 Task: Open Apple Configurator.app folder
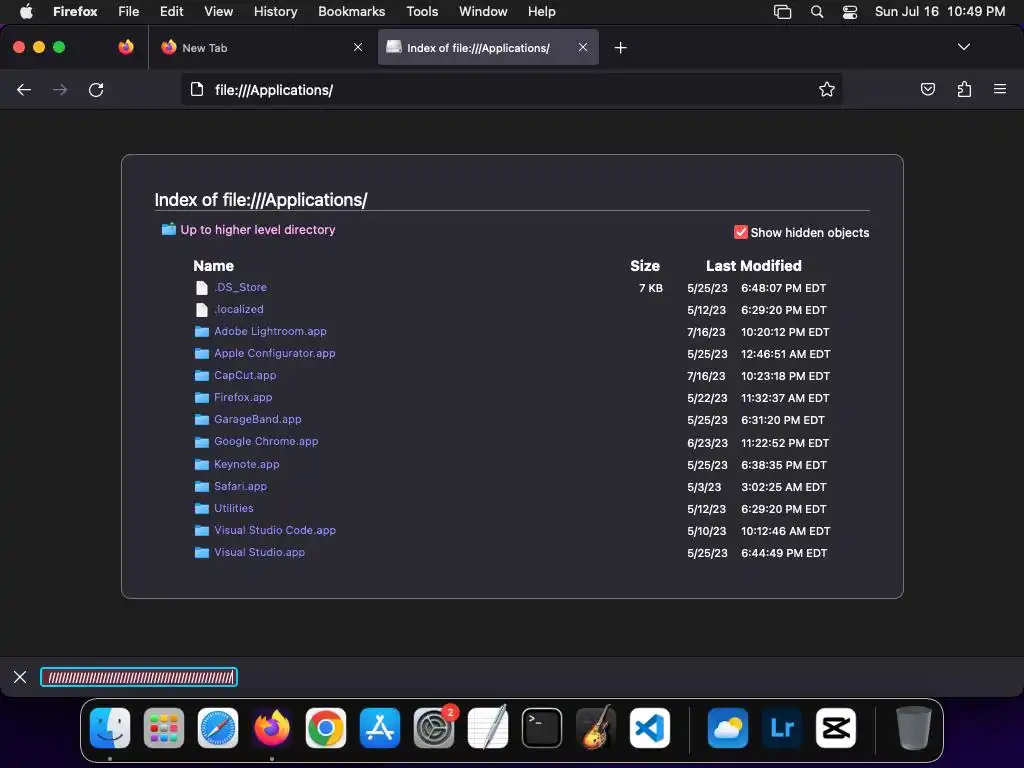pos(275,353)
